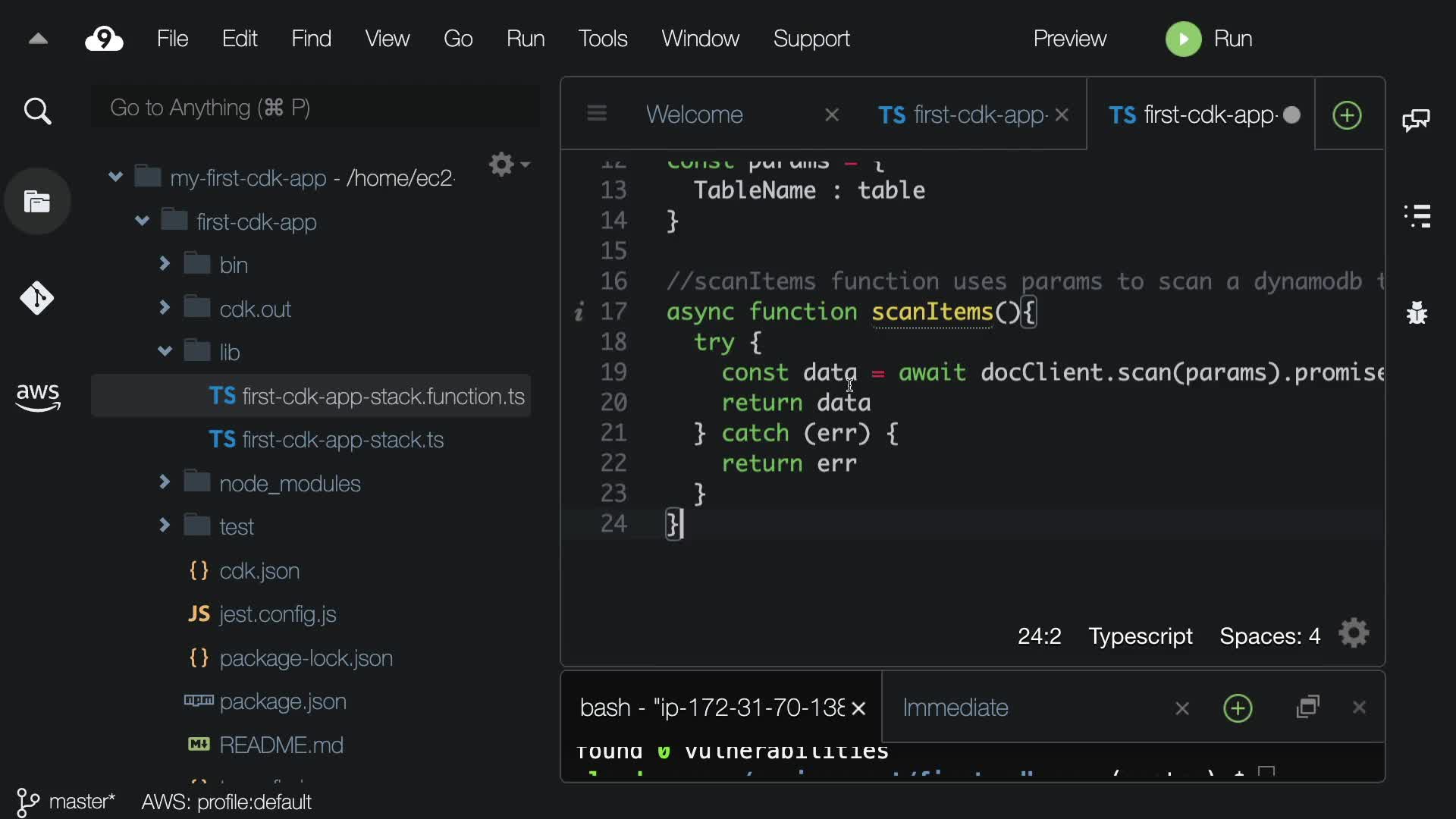Open editor preferences gear in status bar
This screenshot has height=819, width=1456.
click(1354, 634)
